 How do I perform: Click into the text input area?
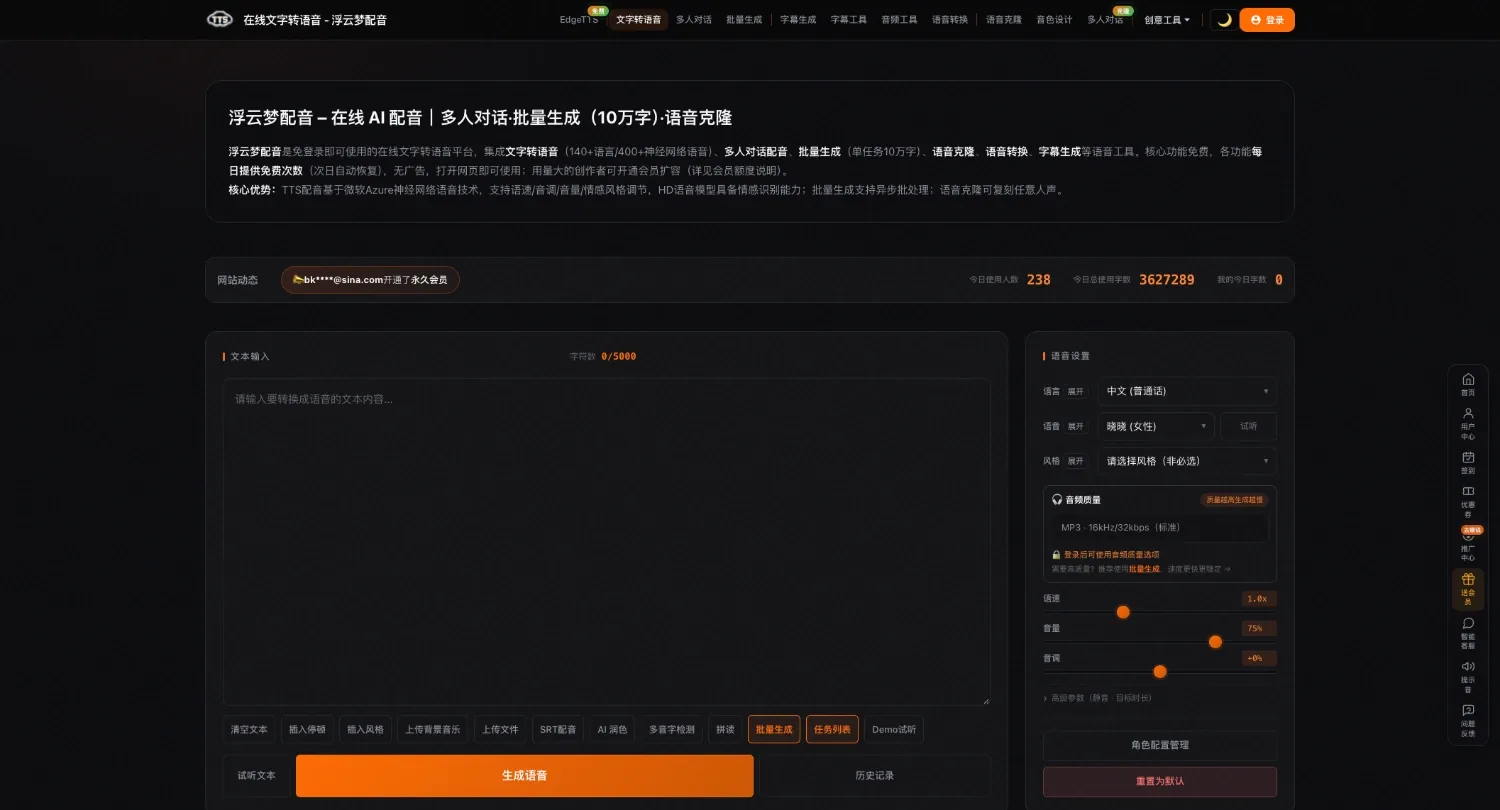pyautogui.click(x=606, y=542)
